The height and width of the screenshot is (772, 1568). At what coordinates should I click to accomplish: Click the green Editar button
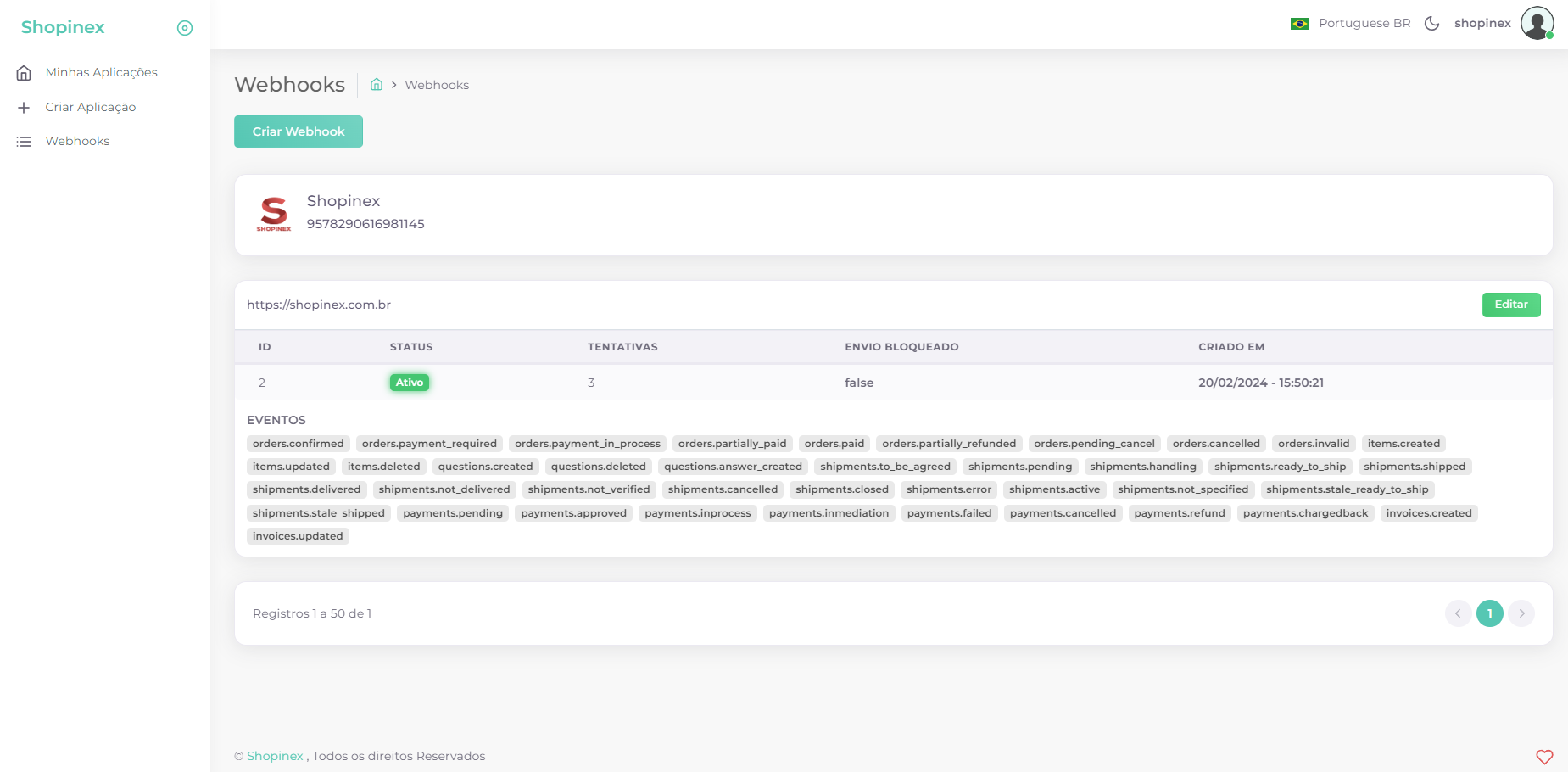click(x=1510, y=305)
